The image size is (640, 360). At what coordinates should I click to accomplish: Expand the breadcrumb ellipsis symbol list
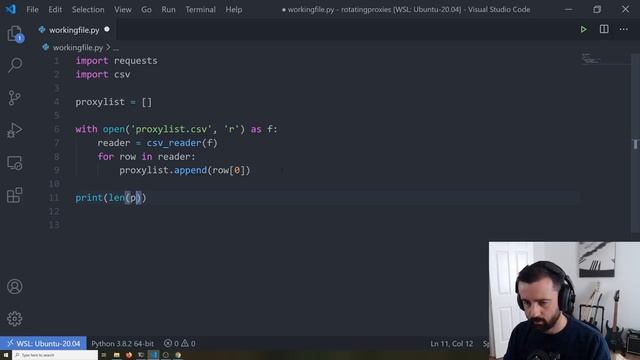pyautogui.click(x=116, y=48)
